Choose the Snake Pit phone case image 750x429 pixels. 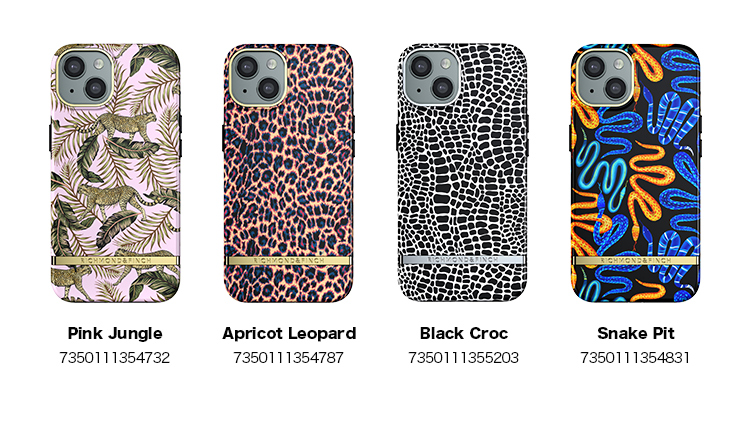[x=636, y=173]
